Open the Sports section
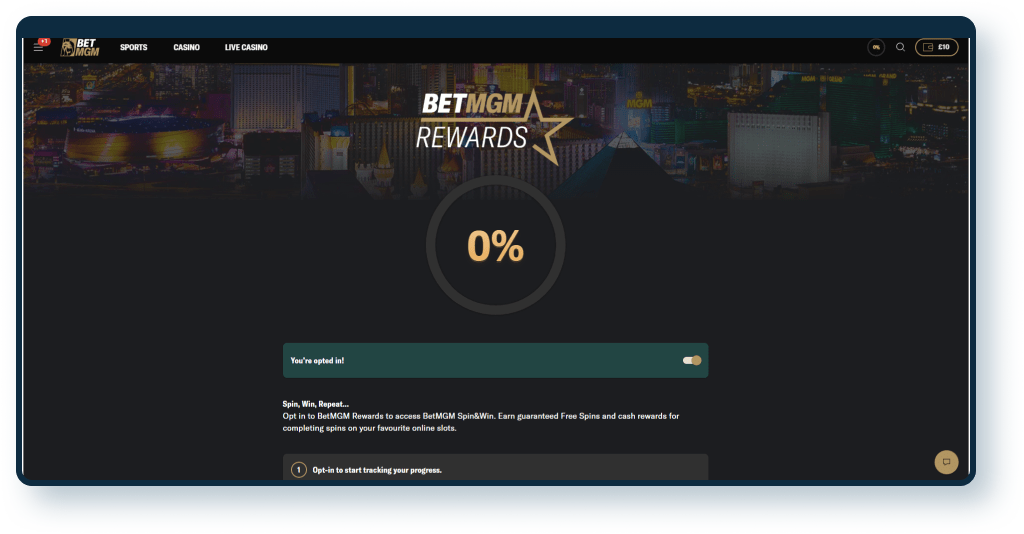 [x=133, y=47]
